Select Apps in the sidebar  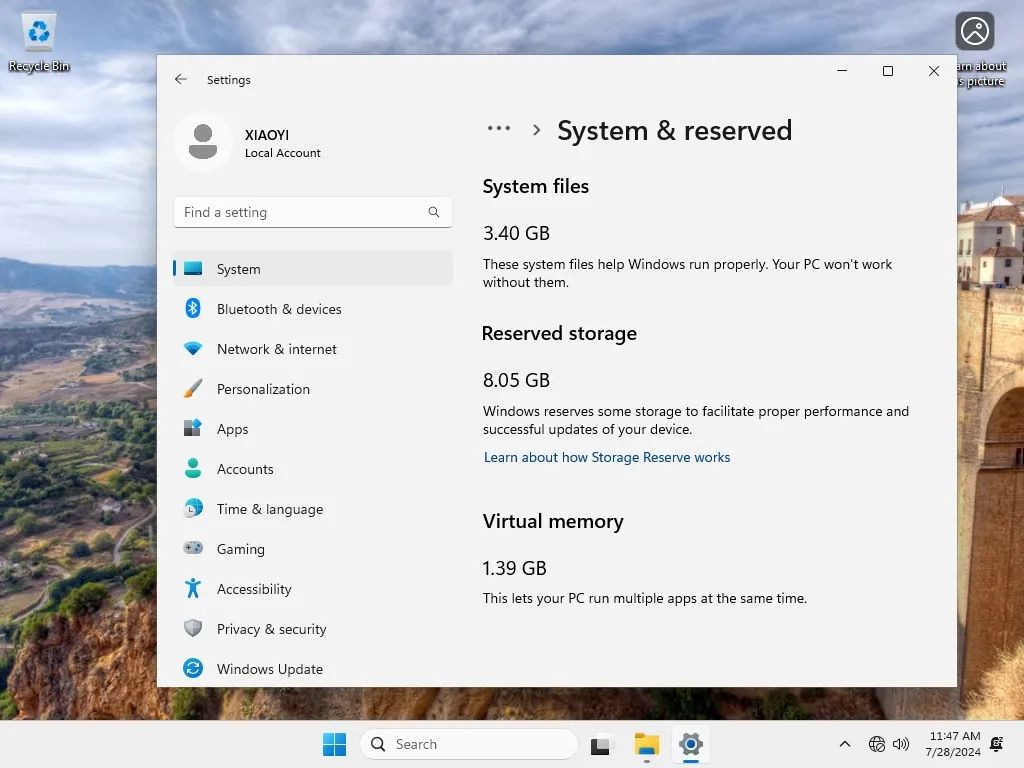(313, 428)
